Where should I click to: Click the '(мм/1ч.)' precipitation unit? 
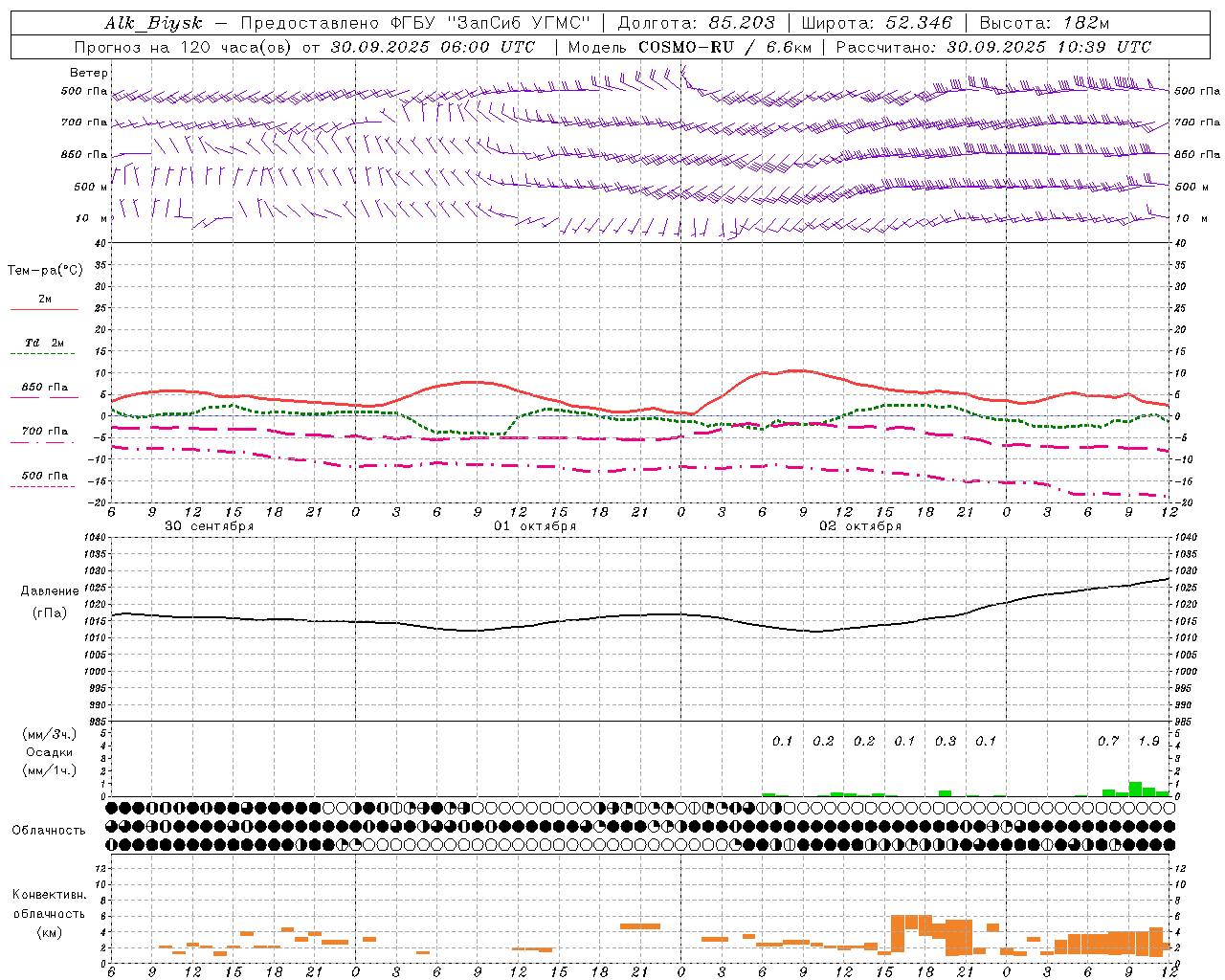pyautogui.click(x=50, y=770)
